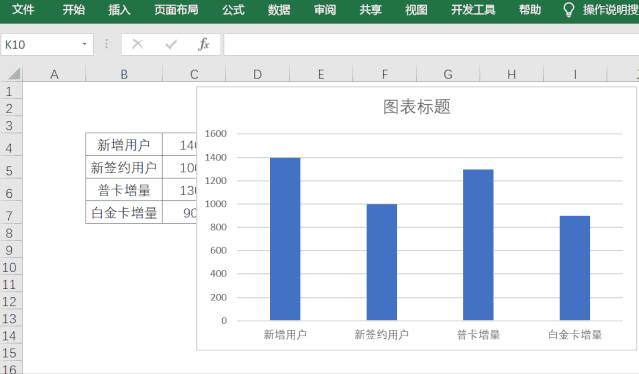The image size is (639, 374).
Task: Click the 共享 ribbon tab
Action: pos(370,9)
